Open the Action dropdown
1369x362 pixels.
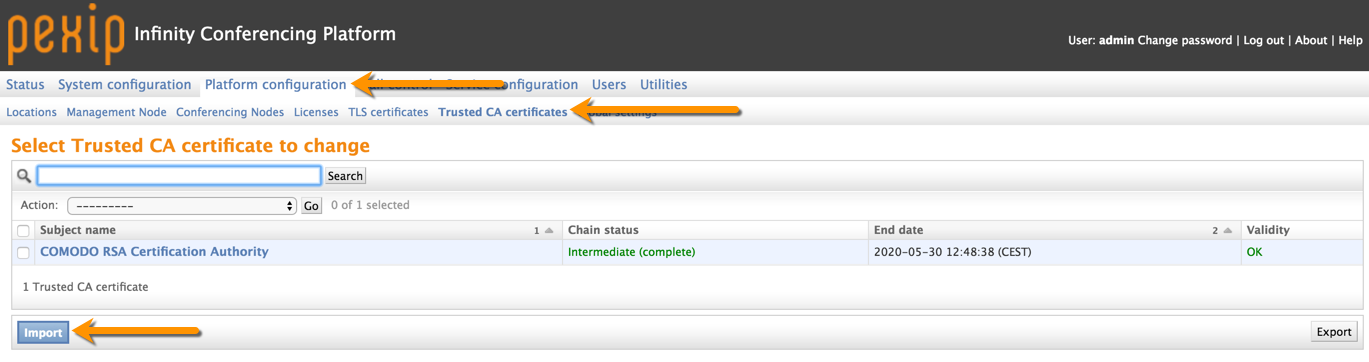pos(182,206)
